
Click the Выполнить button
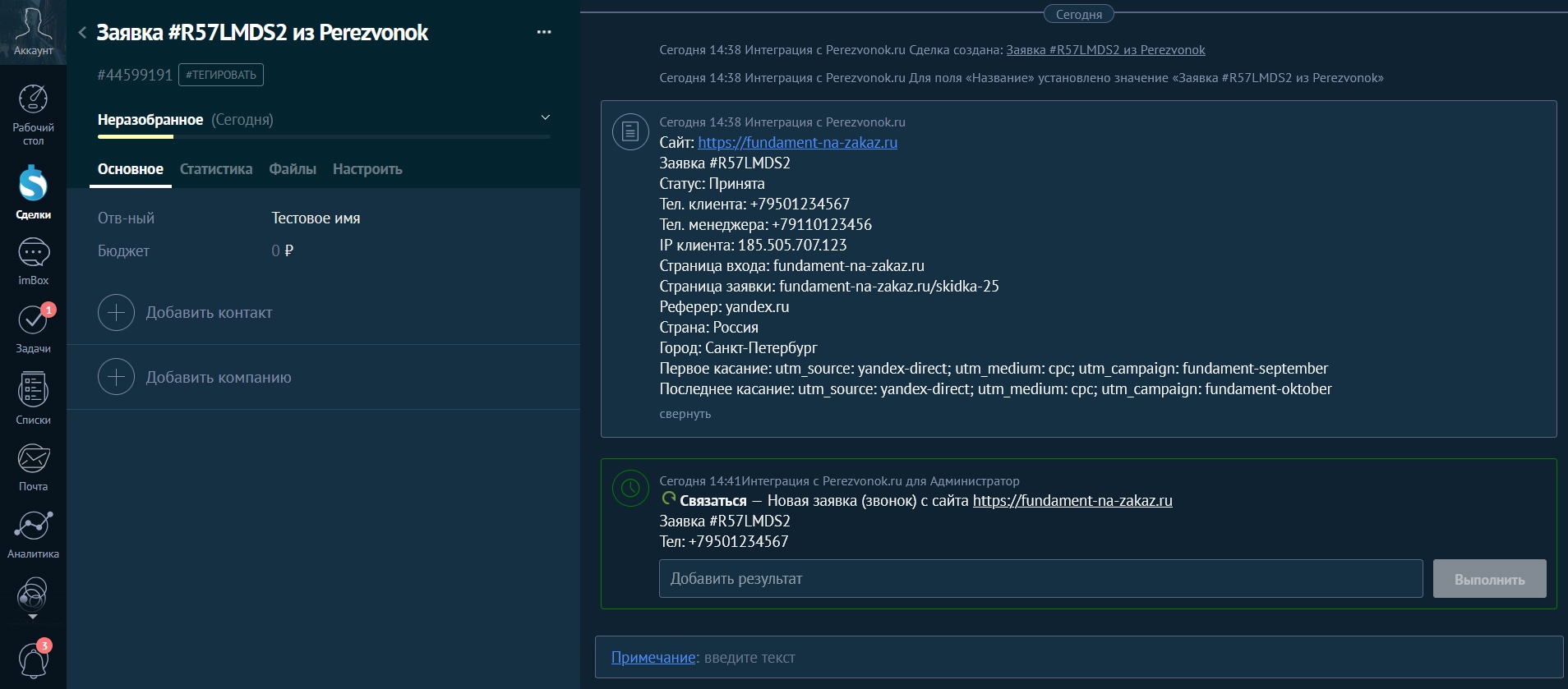(x=1489, y=579)
